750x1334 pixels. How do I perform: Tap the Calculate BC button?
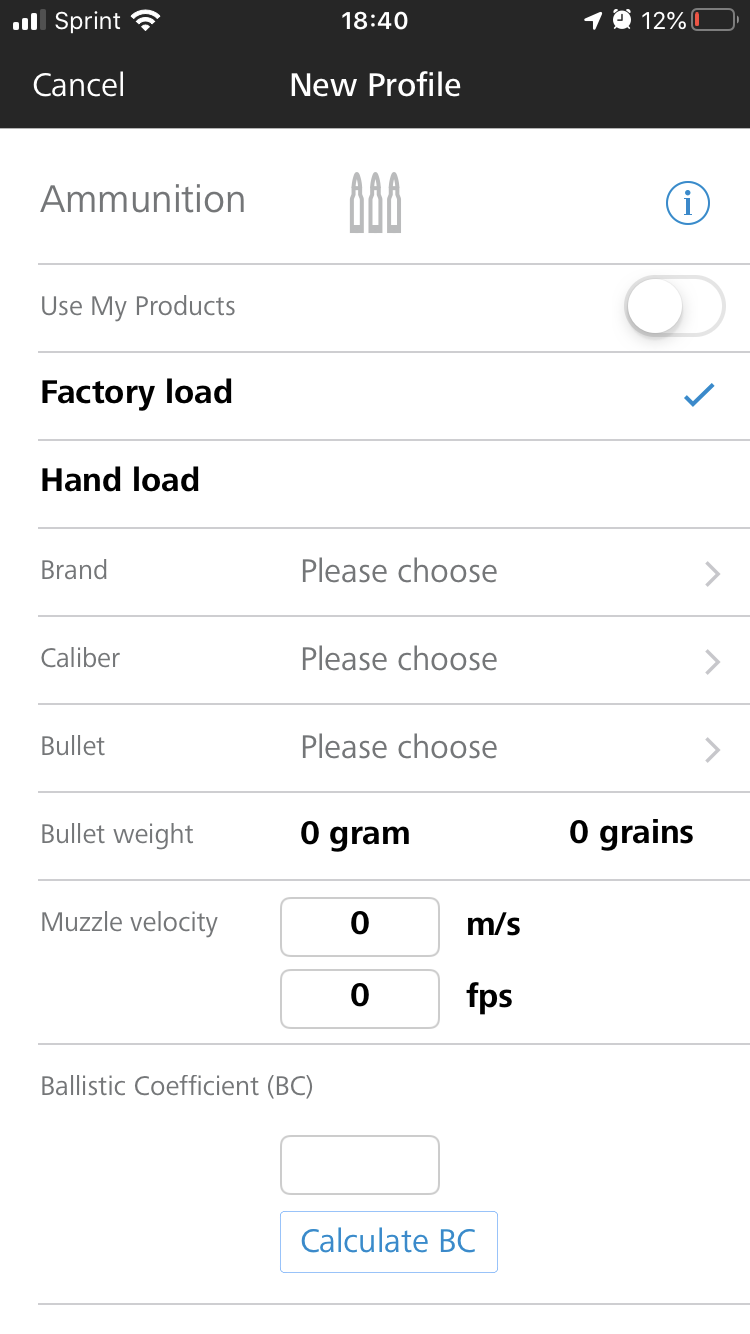(x=389, y=1242)
